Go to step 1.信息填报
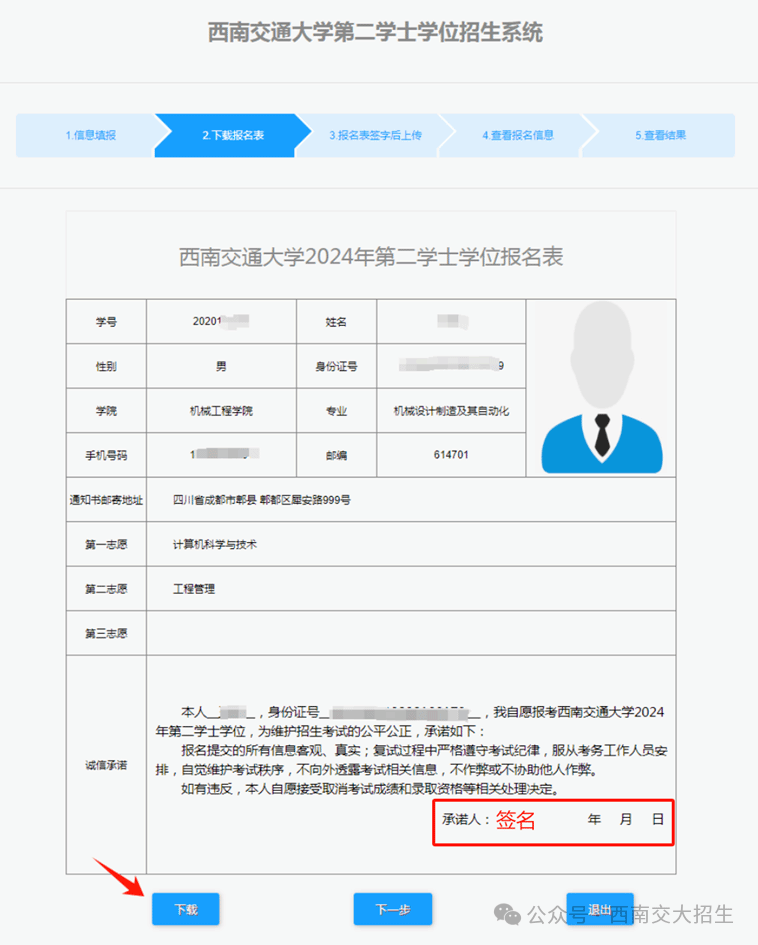The width and height of the screenshot is (758, 945). pos(90,135)
